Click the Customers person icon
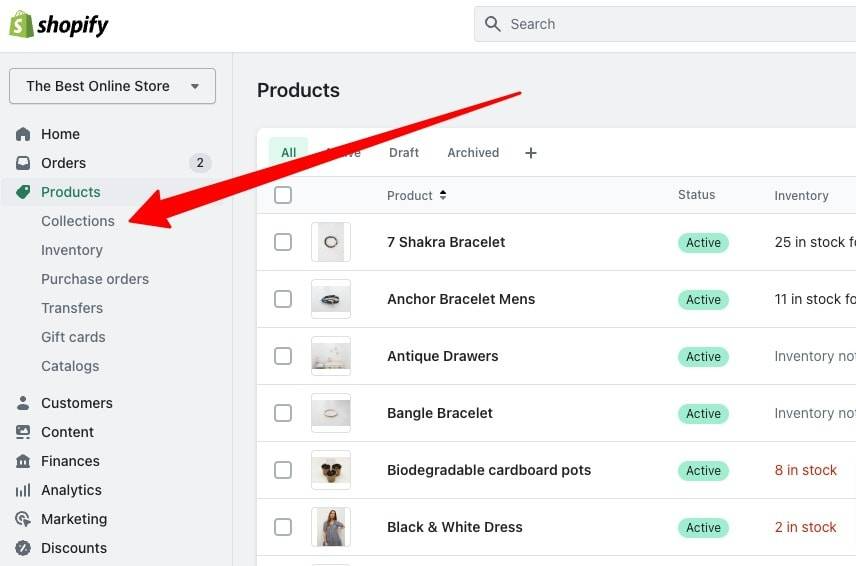Image resolution: width=856 pixels, height=566 pixels. coord(23,403)
